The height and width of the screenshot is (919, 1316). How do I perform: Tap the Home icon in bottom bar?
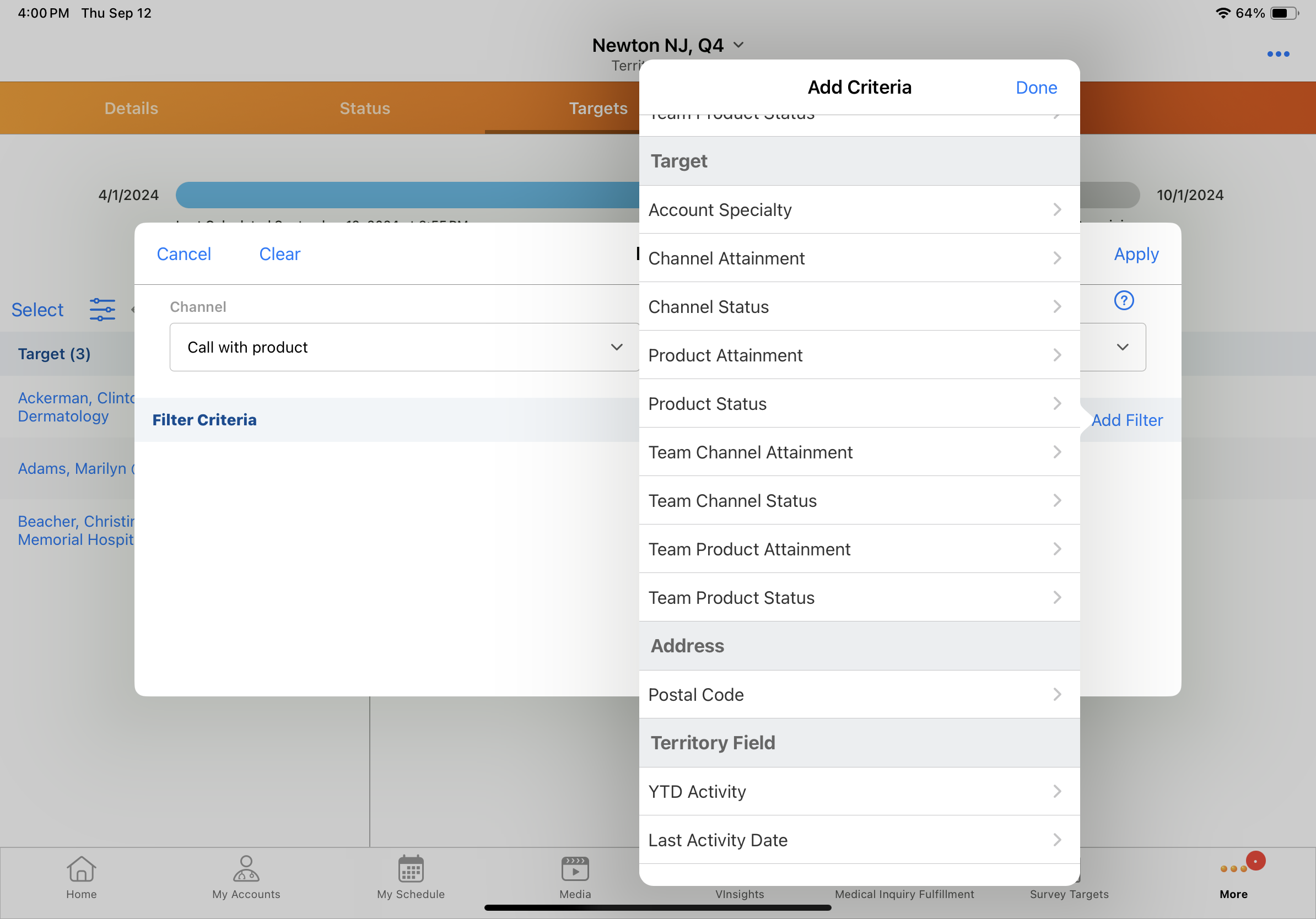point(81,869)
